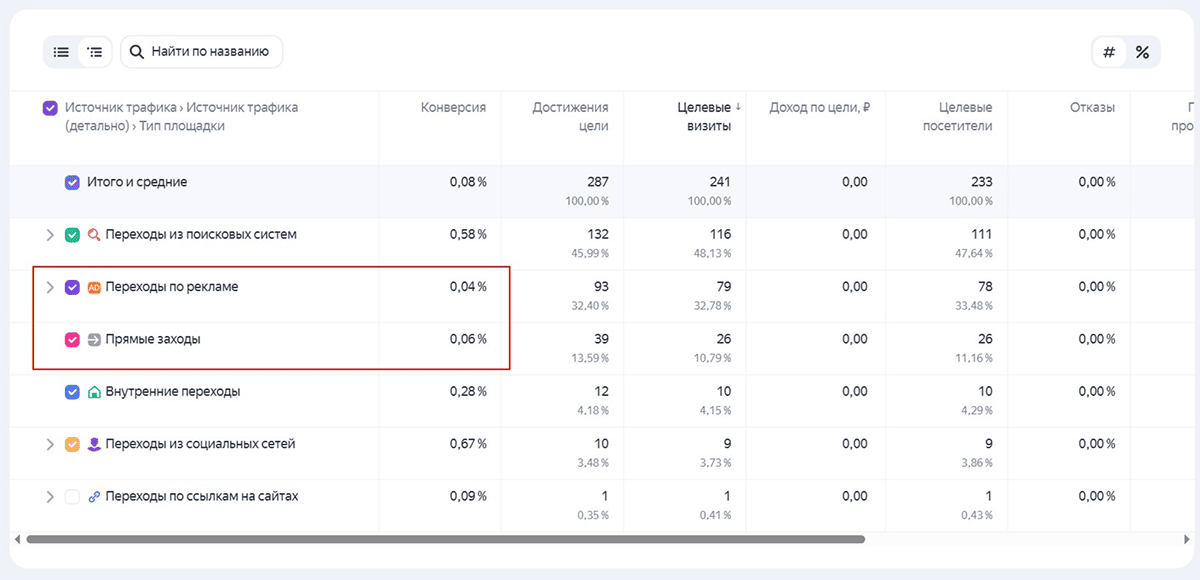This screenshot has height=580, width=1200.
Task: Click the chain-link icon beside Переходы по ссылкам
Action: (95, 495)
